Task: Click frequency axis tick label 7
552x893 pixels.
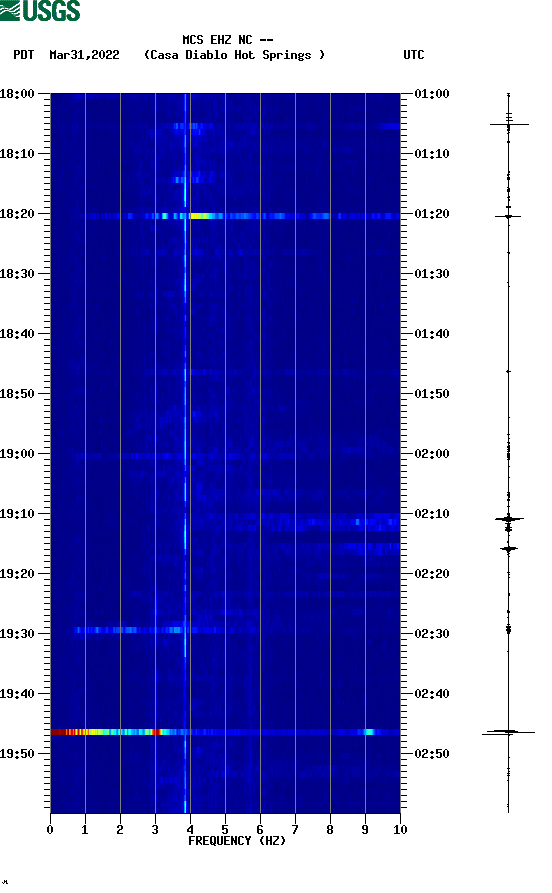Action: [x=295, y=830]
